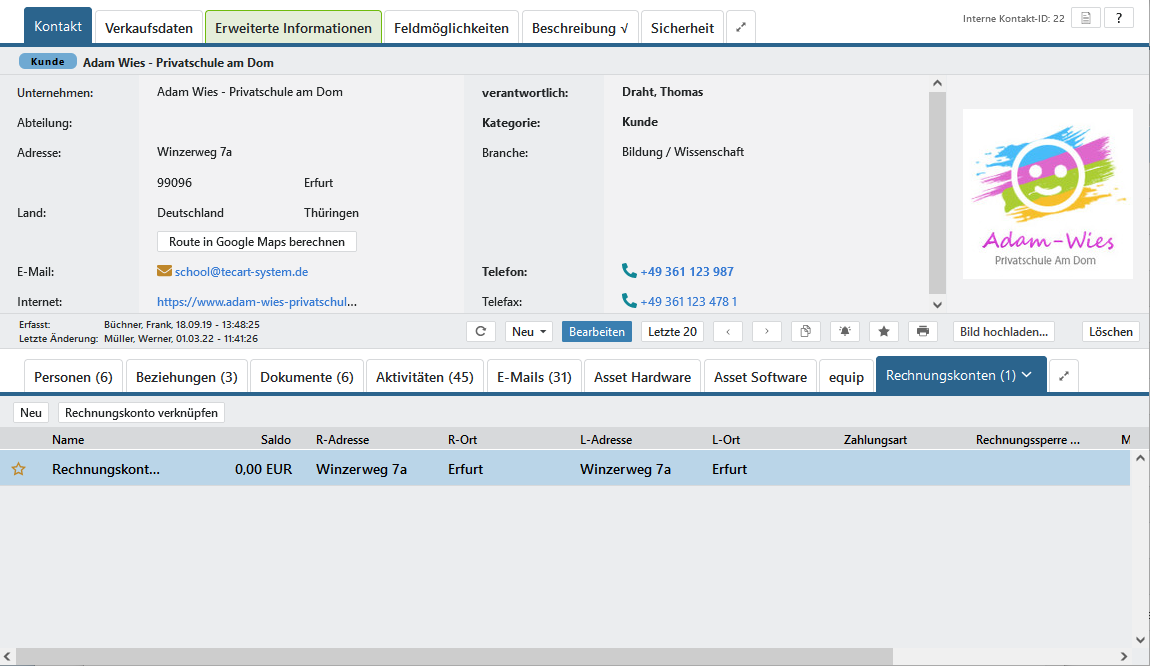Click the refresh icon in contact toolbar
This screenshot has height=666, width=1150.
click(x=481, y=331)
